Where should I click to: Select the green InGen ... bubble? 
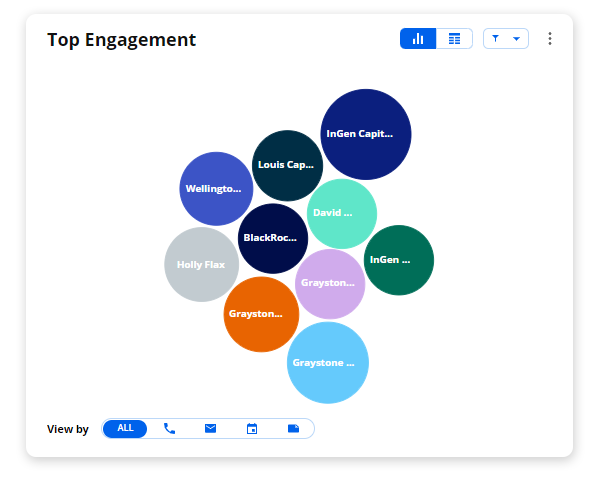tap(399, 260)
